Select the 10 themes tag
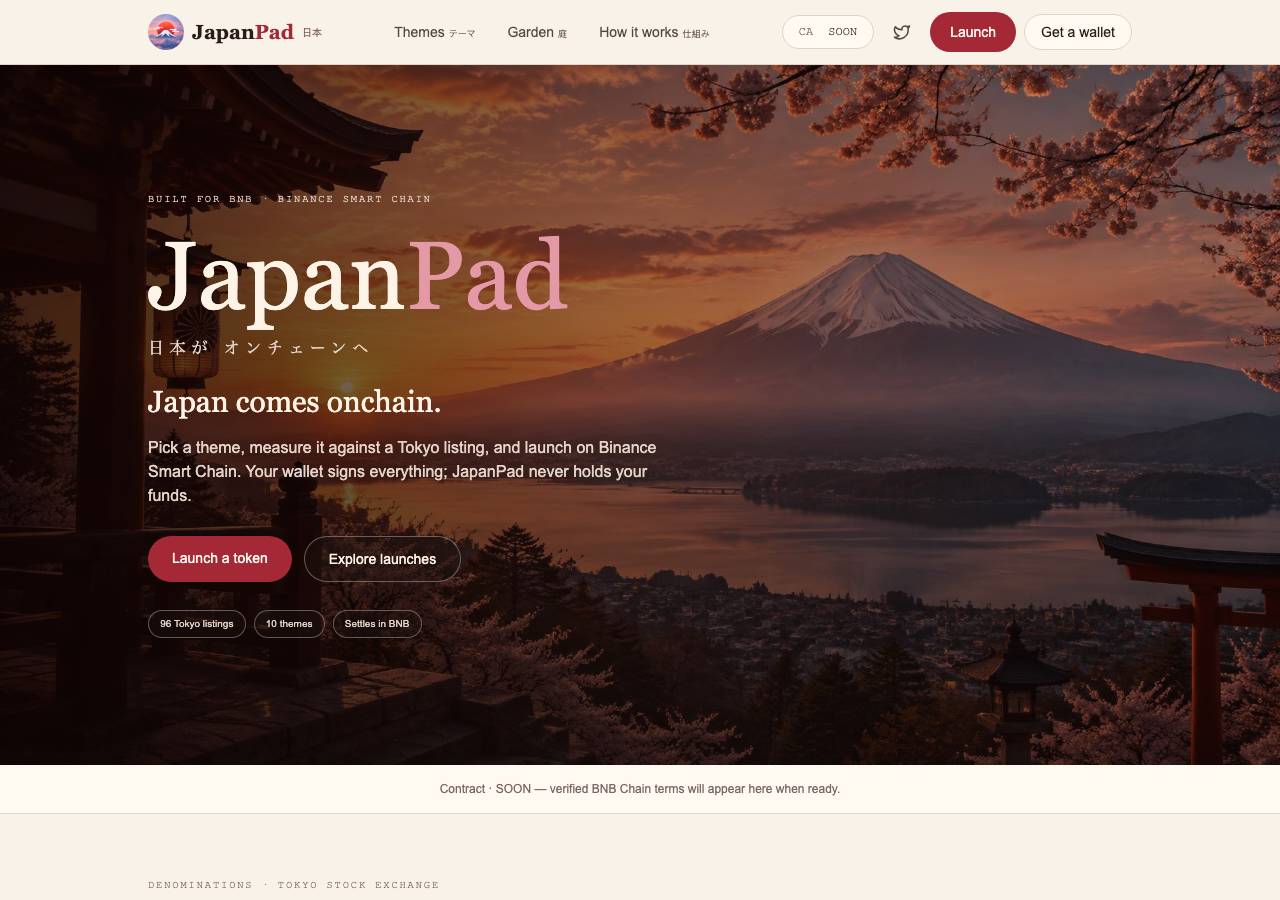Screen dimensions: 1280x900 click(289, 624)
